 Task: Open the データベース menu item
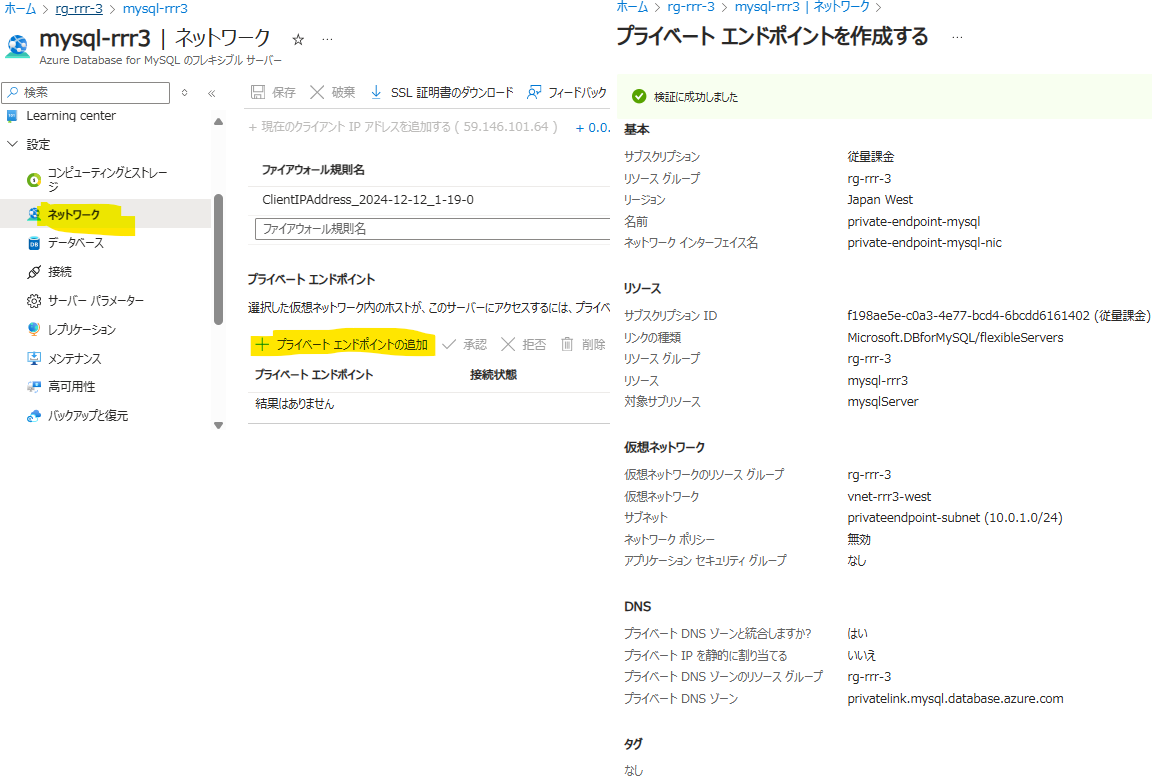tap(76, 243)
